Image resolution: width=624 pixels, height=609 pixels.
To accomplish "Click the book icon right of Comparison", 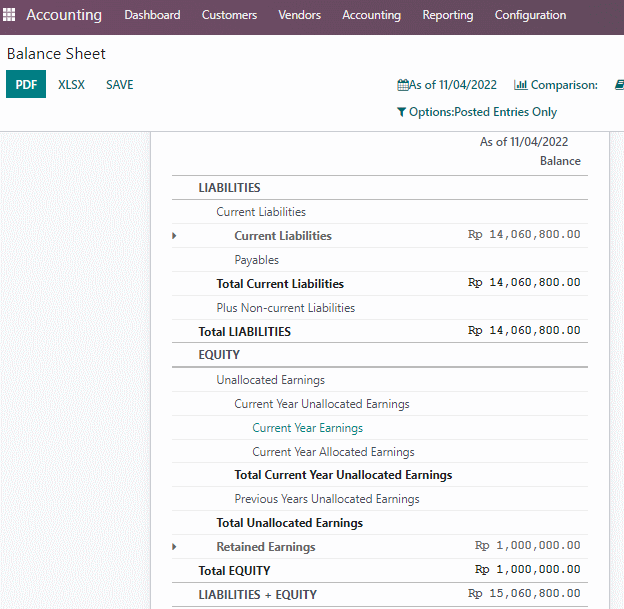I will pyautogui.click(x=620, y=85).
